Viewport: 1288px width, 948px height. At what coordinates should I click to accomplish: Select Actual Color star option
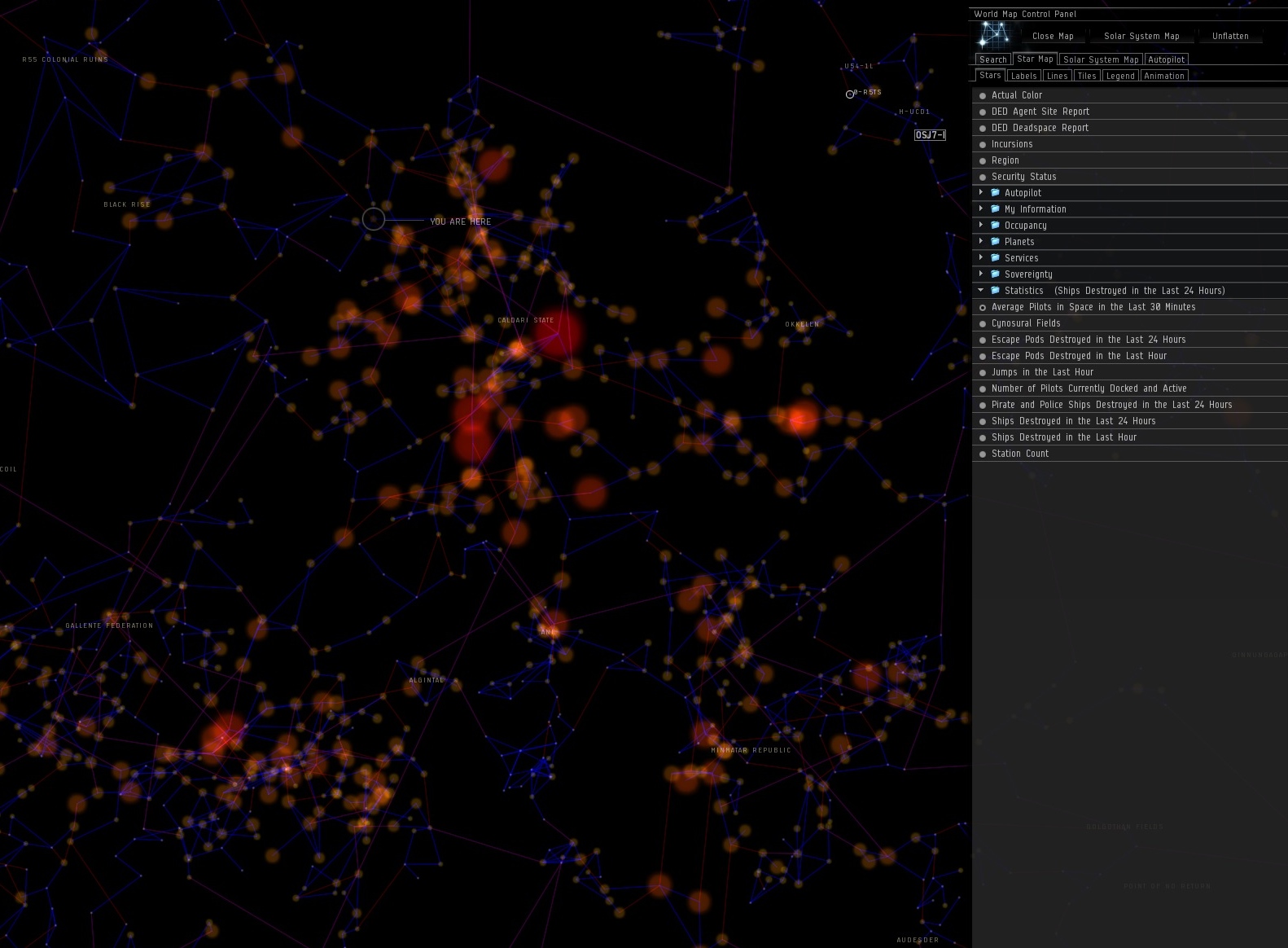tap(1130, 95)
